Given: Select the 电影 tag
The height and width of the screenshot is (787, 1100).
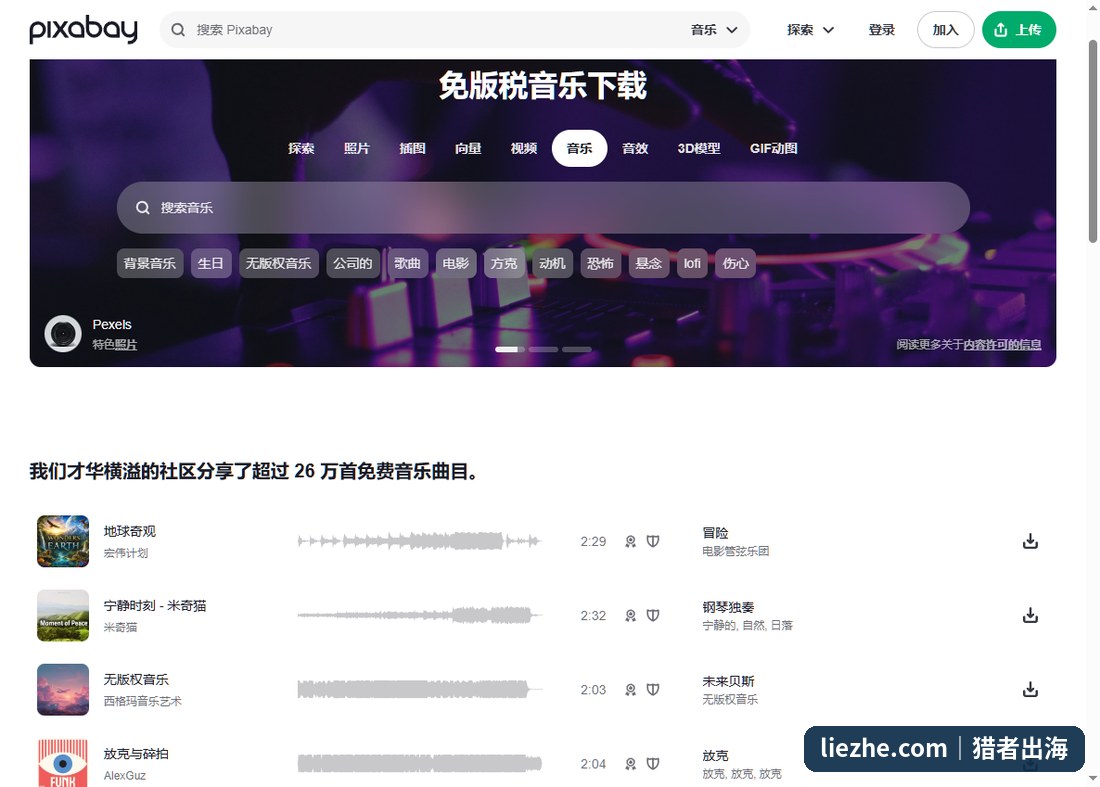Looking at the screenshot, I should coord(455,263).
